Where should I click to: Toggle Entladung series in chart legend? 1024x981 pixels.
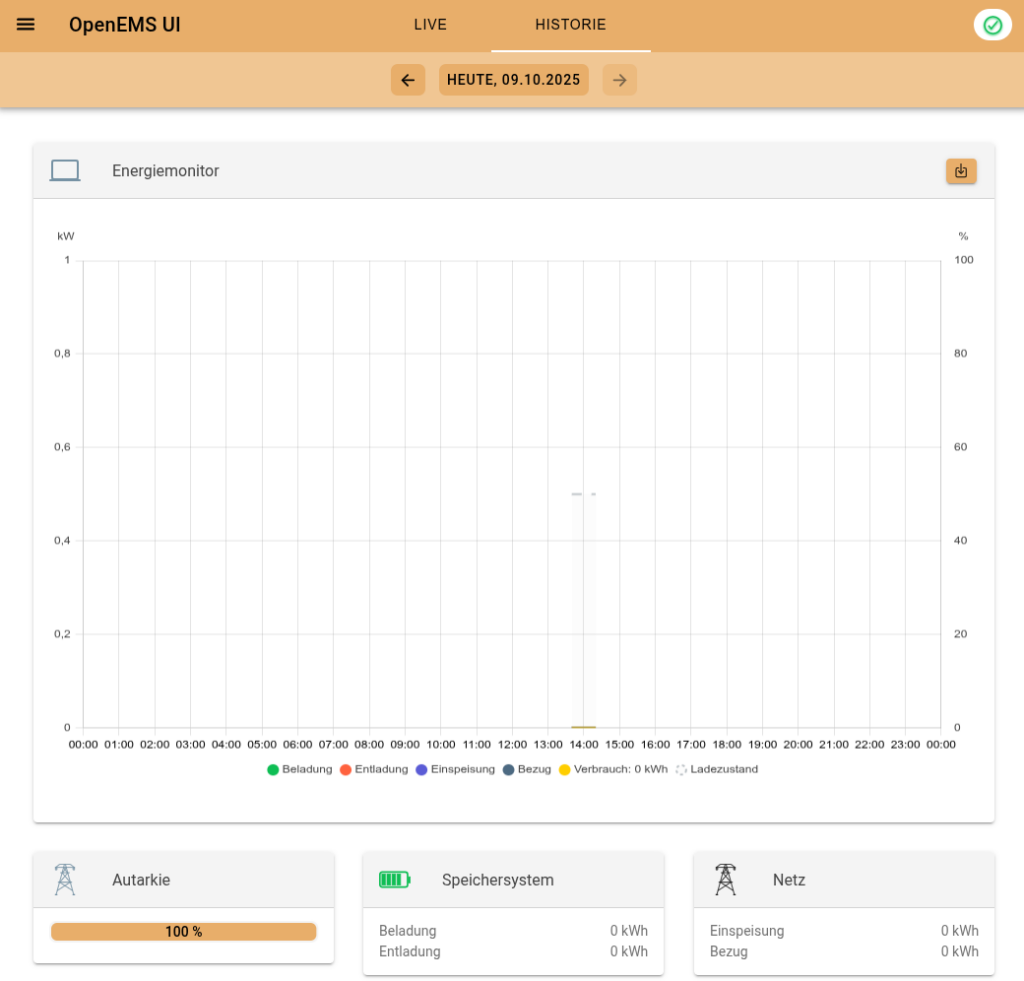coord(374,769)
